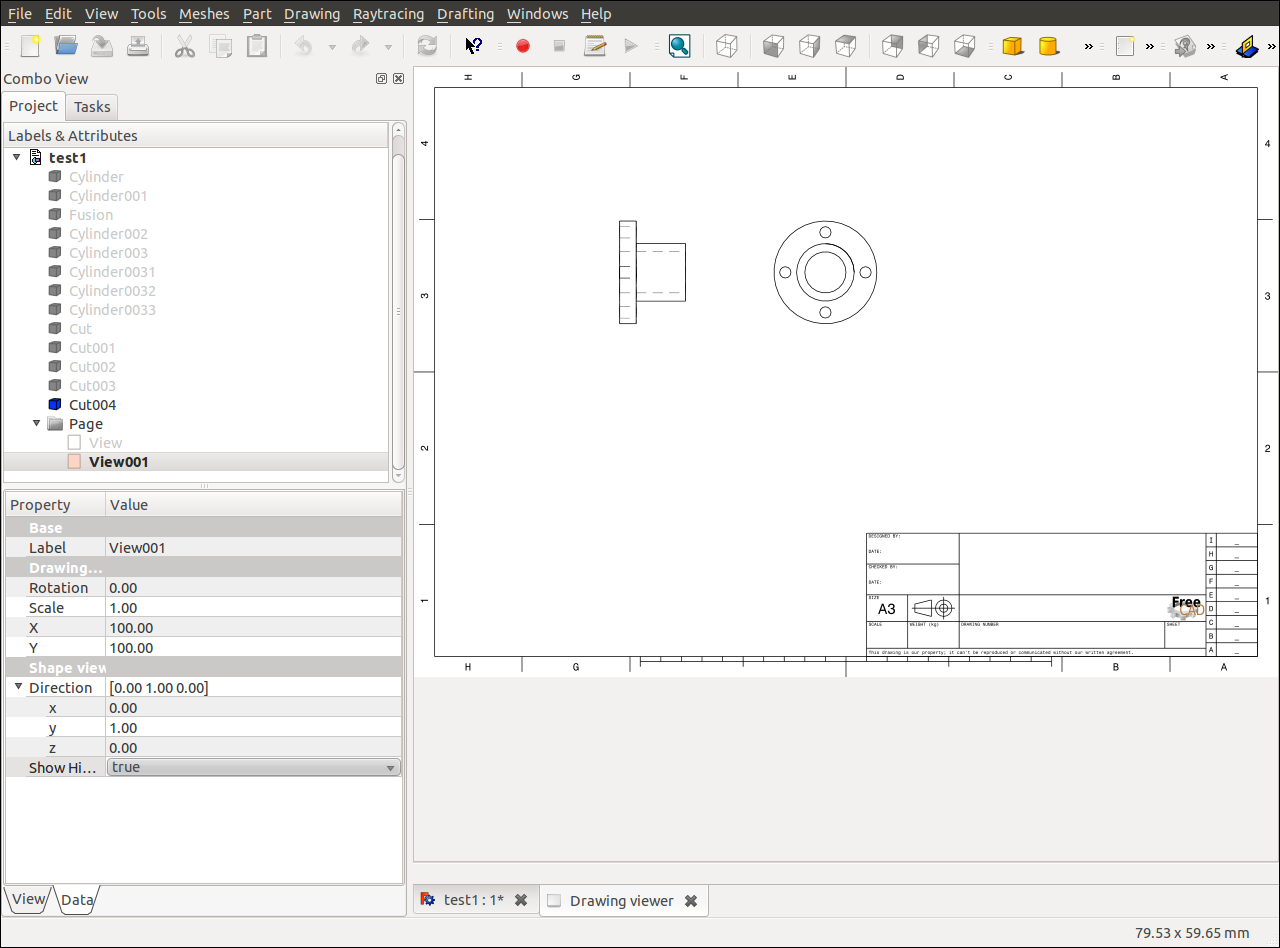Float the Combo View panel
The width and height of the screenshot is (1280, 948).
(x=381, y=79)
